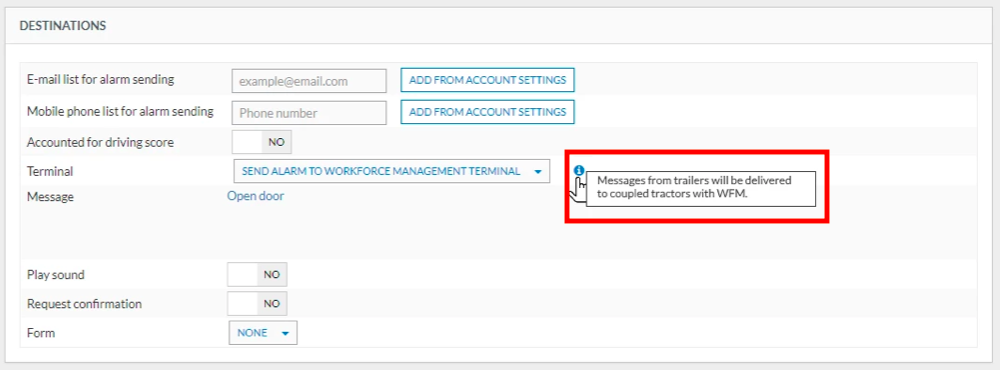The height and width of the screenshot is (370, 1000).
Task: Focus the Phone number input field
Action: pyautogui.click(x=309, y=113)
